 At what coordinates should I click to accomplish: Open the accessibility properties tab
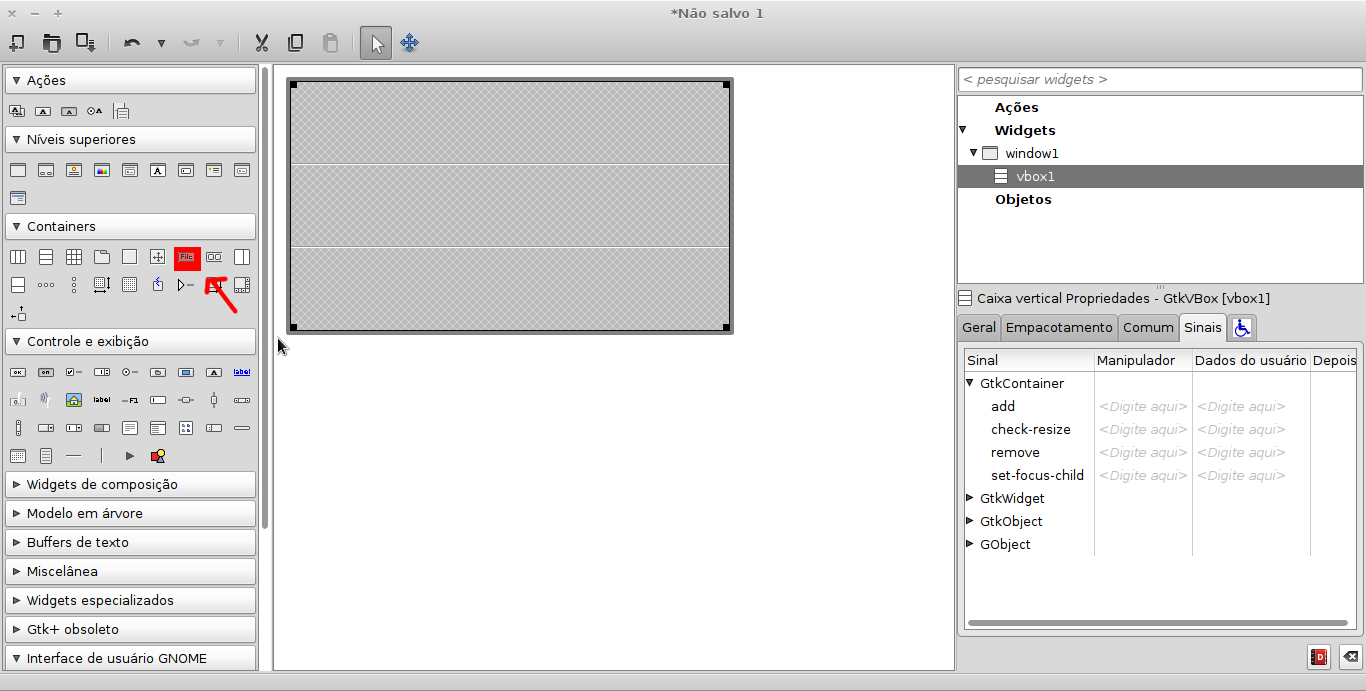click(x=1242, y=327)
